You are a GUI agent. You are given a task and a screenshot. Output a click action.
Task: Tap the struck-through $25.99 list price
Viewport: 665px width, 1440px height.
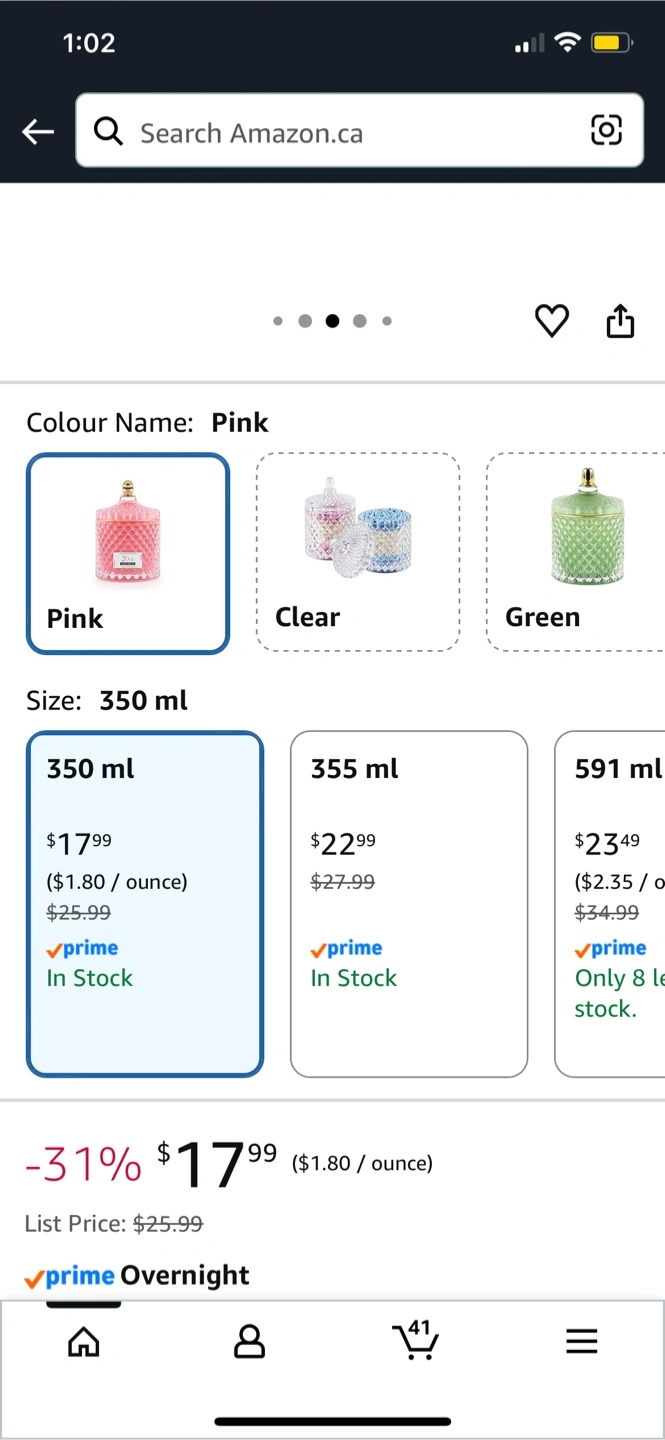tap(168, 1223)
